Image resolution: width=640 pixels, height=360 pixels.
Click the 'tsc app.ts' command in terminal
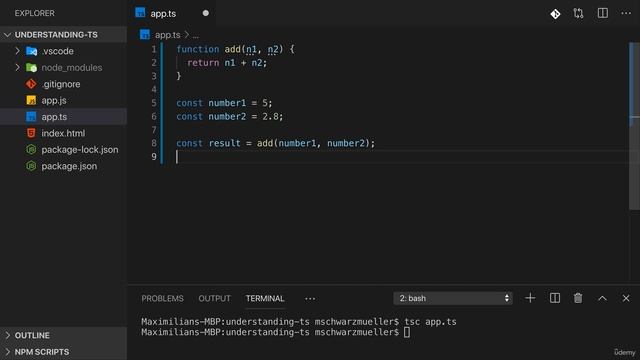430,322
